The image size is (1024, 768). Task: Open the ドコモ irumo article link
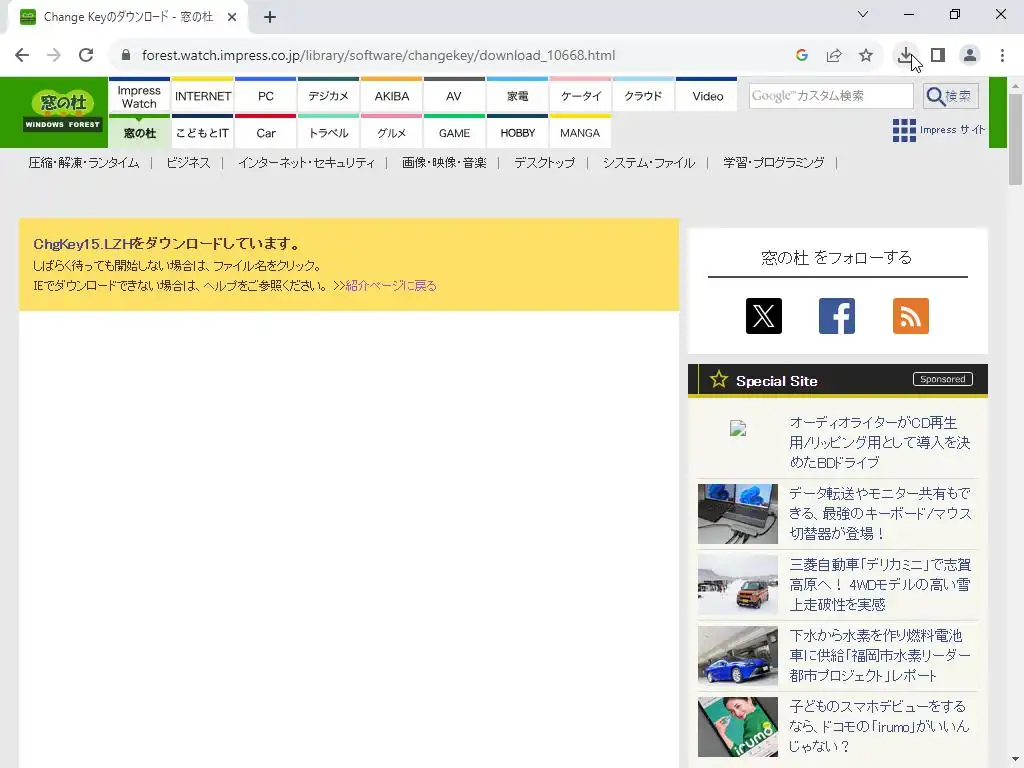(878, 726)
